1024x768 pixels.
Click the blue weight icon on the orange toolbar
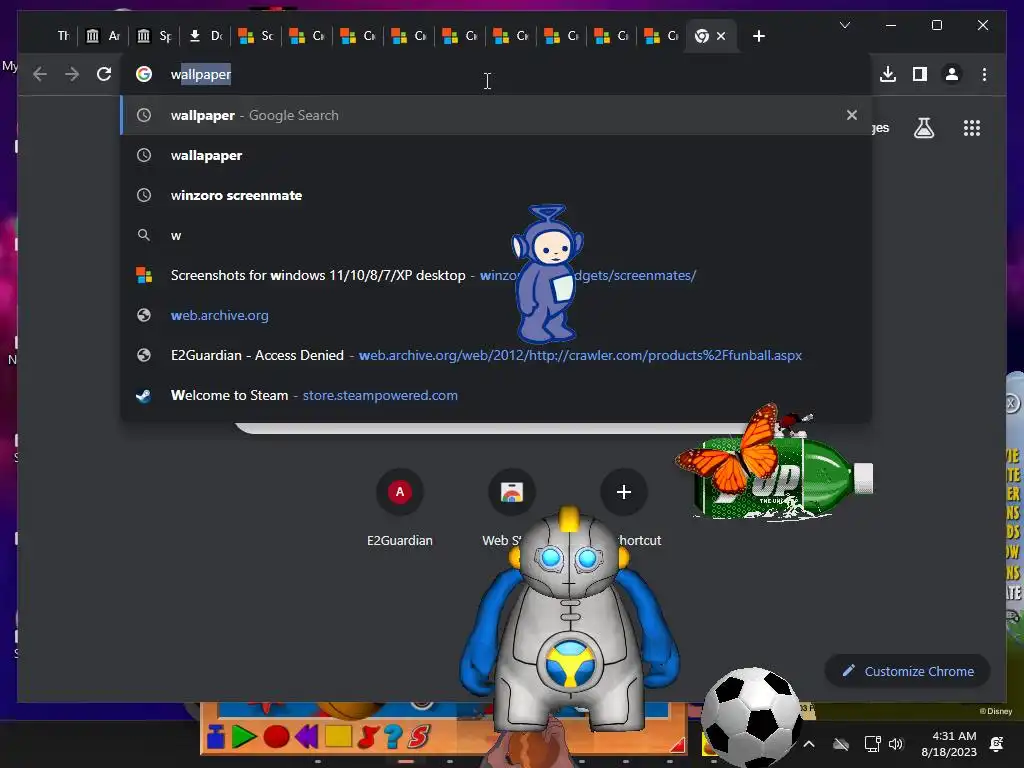click(x=216, y=736)
